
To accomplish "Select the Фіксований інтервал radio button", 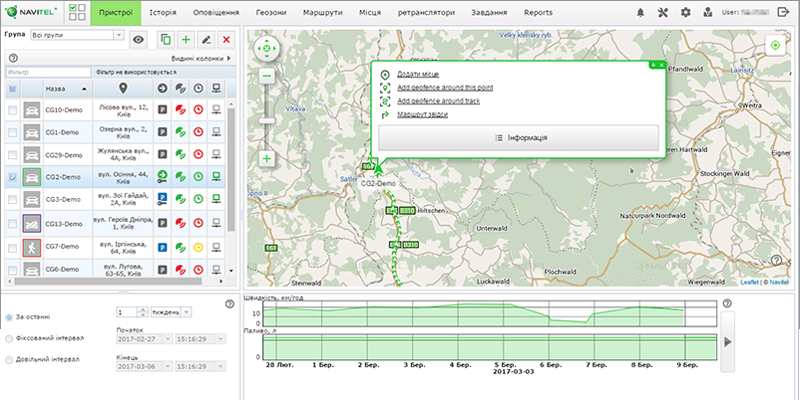I will [10, 338].
